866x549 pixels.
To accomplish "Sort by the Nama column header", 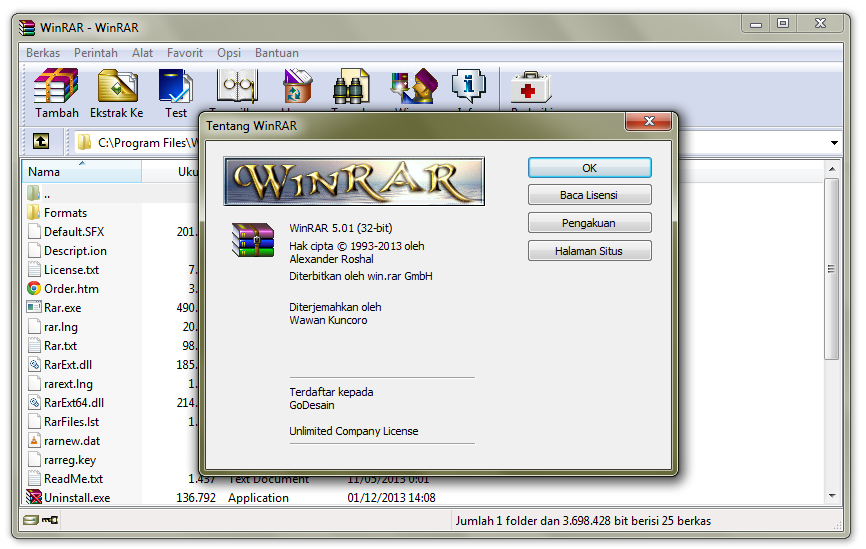I will click(x=82, y=171).
